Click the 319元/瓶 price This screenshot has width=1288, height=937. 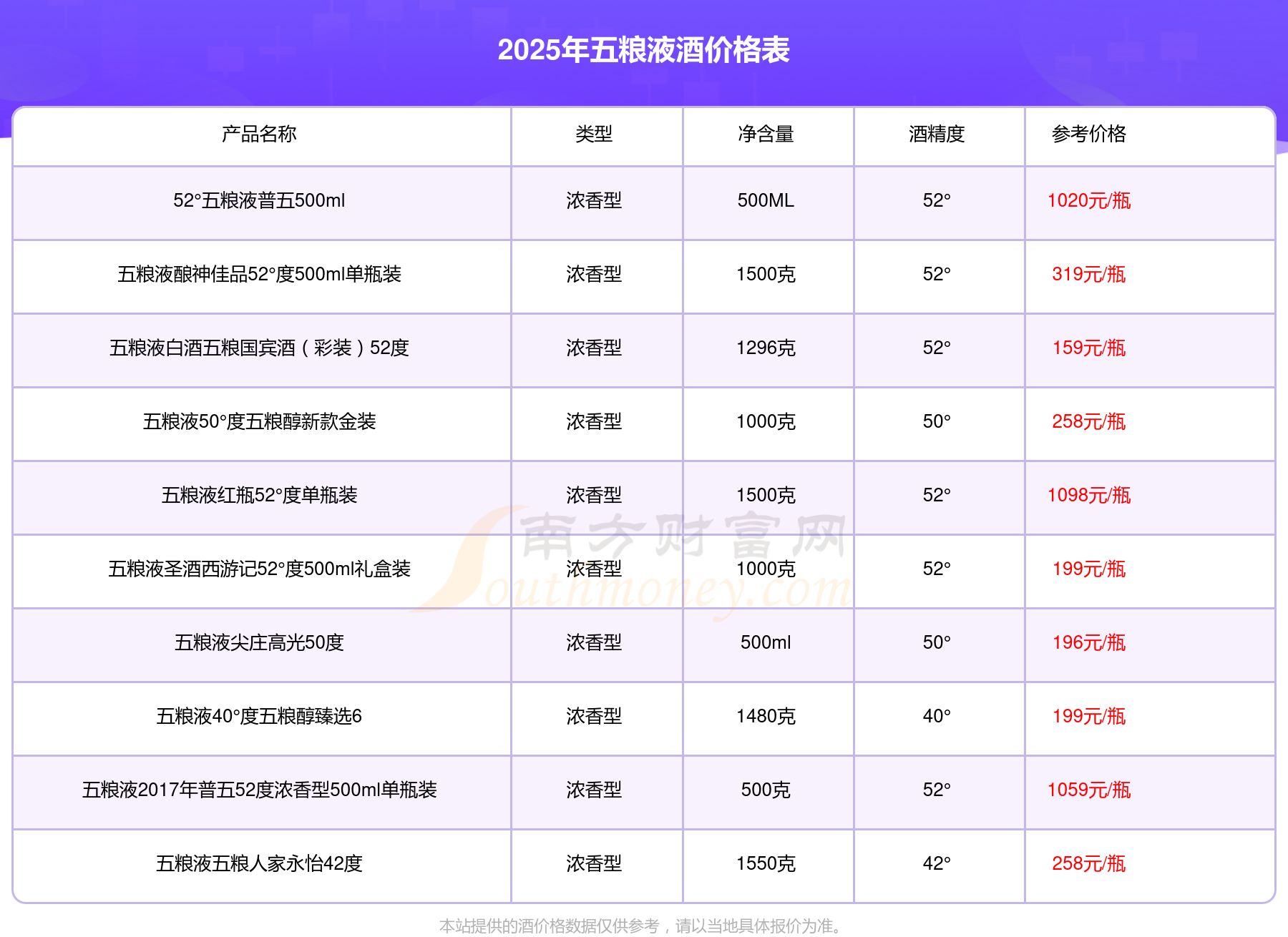[1089, 274]
